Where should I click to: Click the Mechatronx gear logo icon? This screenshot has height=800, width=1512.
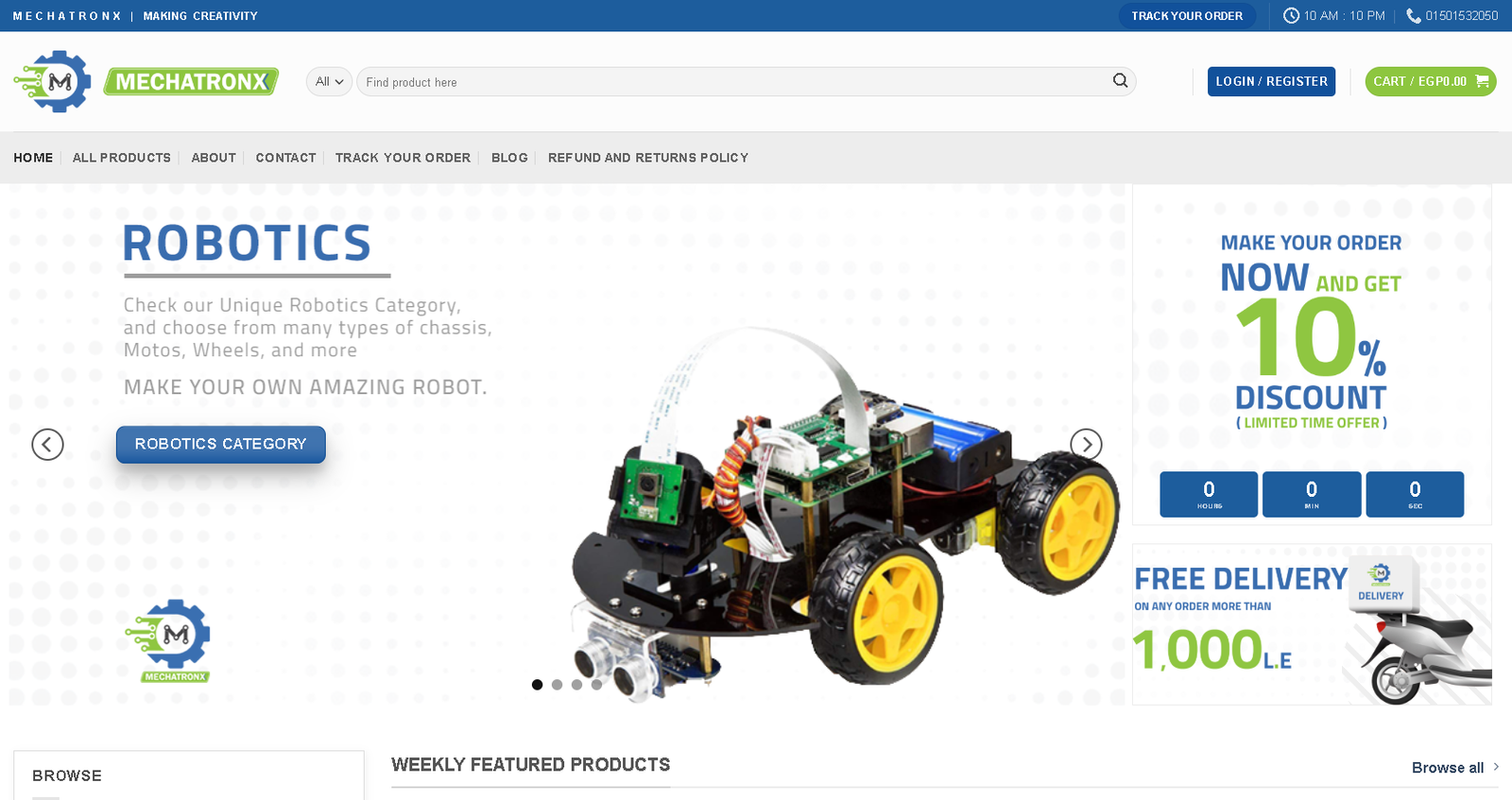coord(53,81)
